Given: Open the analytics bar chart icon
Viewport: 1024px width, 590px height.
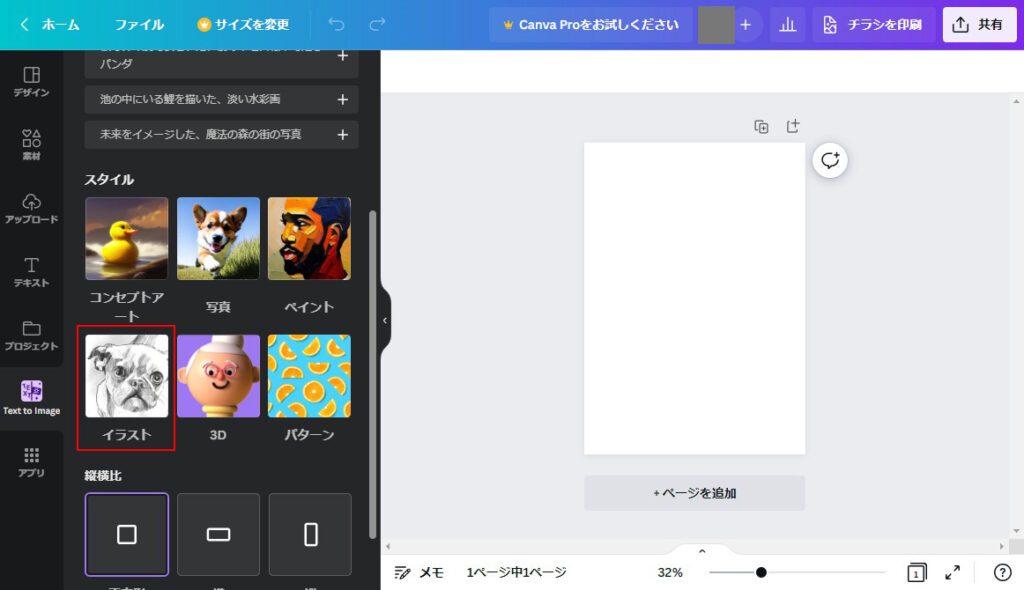Looking at the screenshot, I should (x=788, y=25).
